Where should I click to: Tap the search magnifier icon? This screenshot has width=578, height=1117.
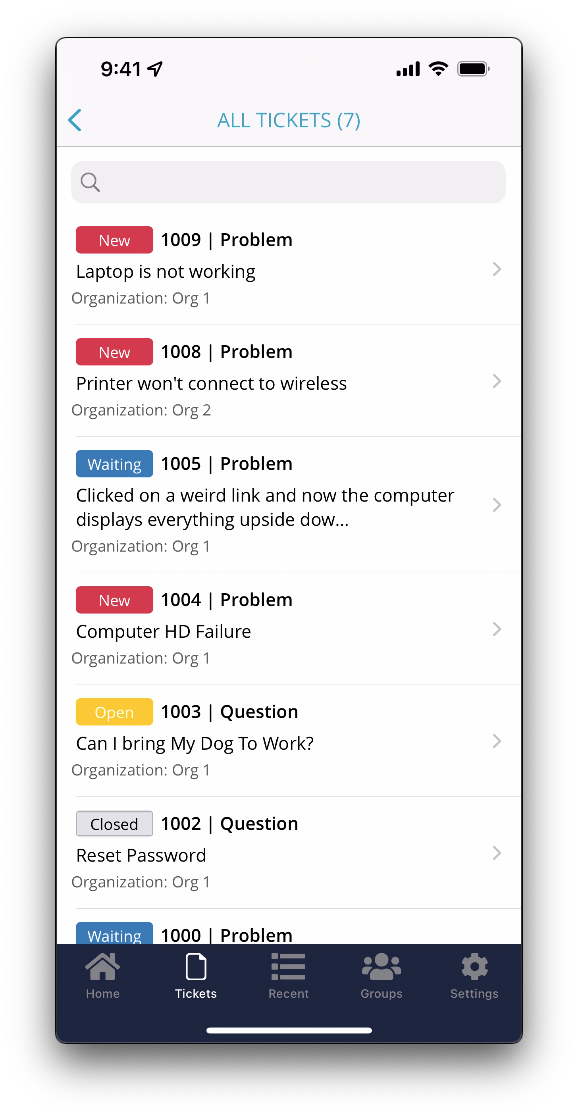[90, 182]
